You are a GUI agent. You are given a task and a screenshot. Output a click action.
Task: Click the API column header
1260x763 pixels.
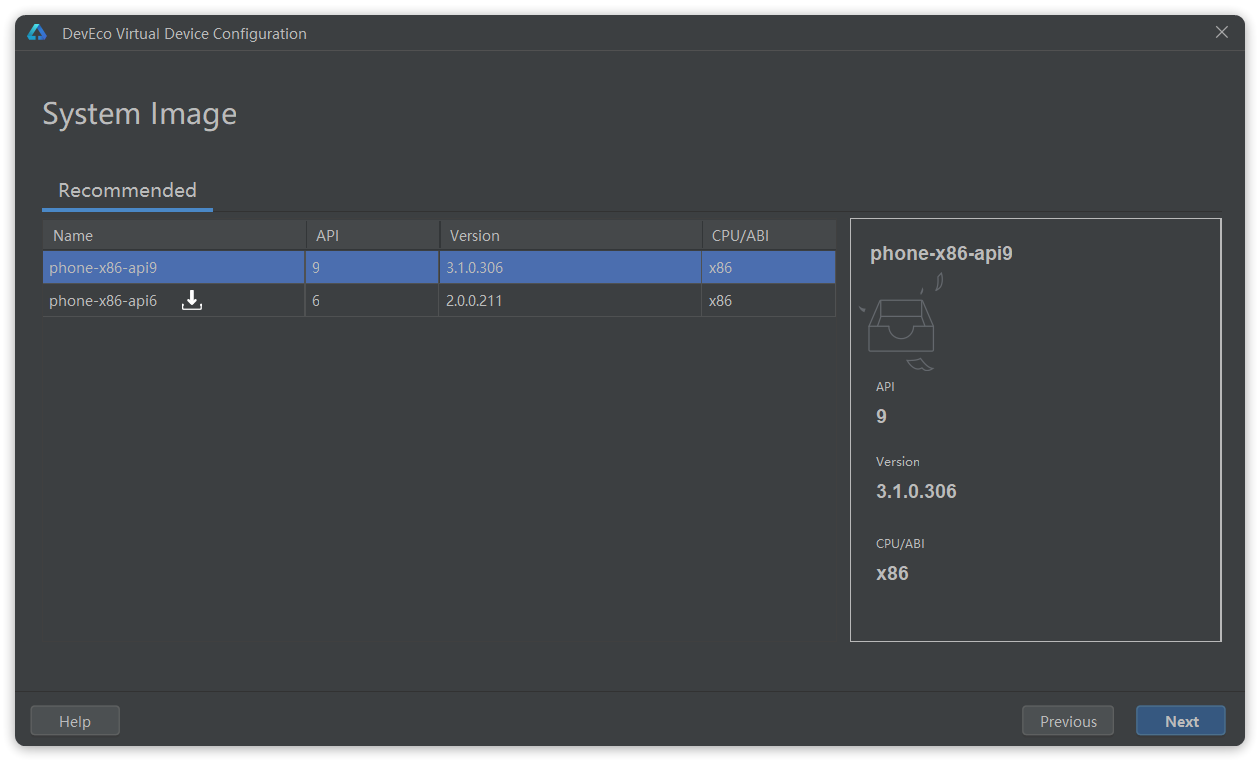(x=327, y=236)
